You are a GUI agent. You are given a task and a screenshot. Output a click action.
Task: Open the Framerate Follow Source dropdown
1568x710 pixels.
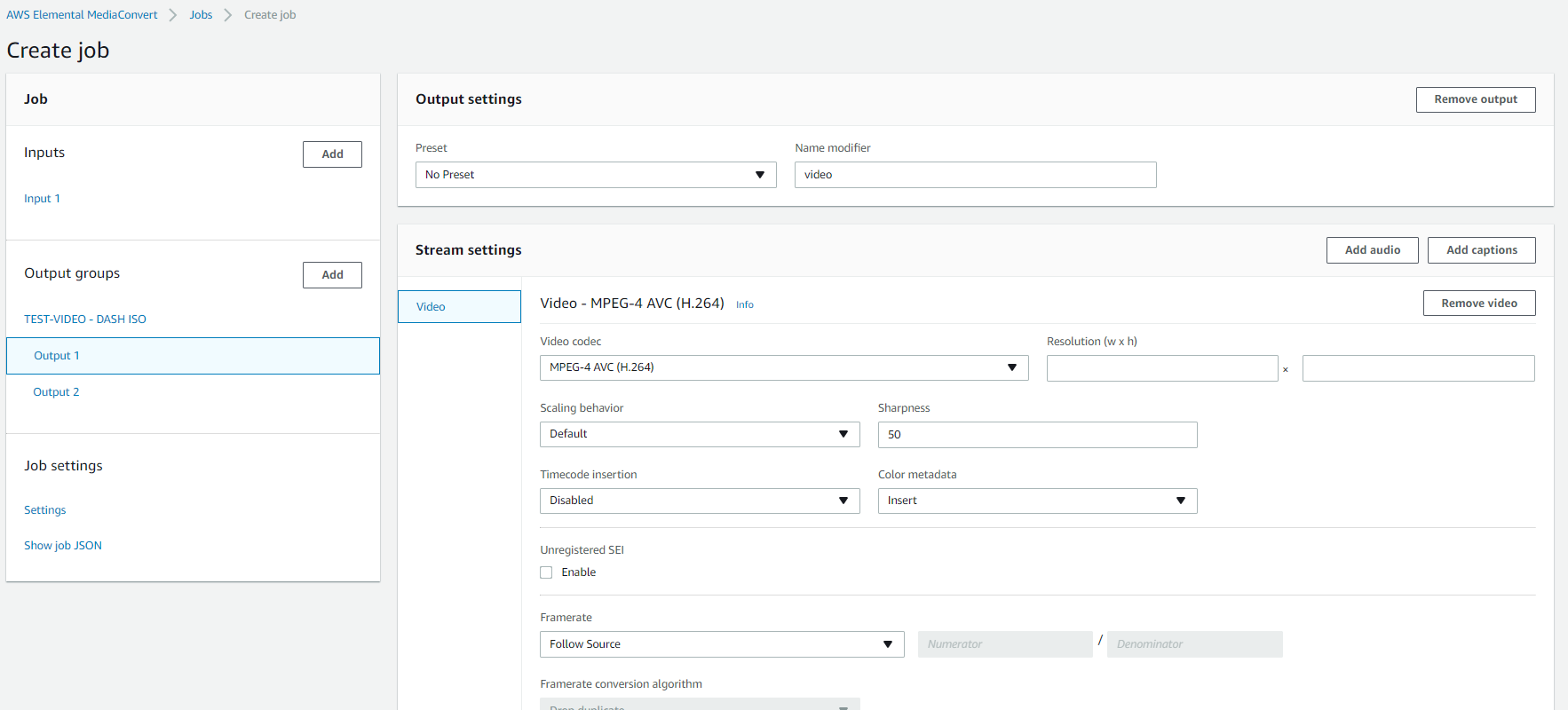click(721, 644)
